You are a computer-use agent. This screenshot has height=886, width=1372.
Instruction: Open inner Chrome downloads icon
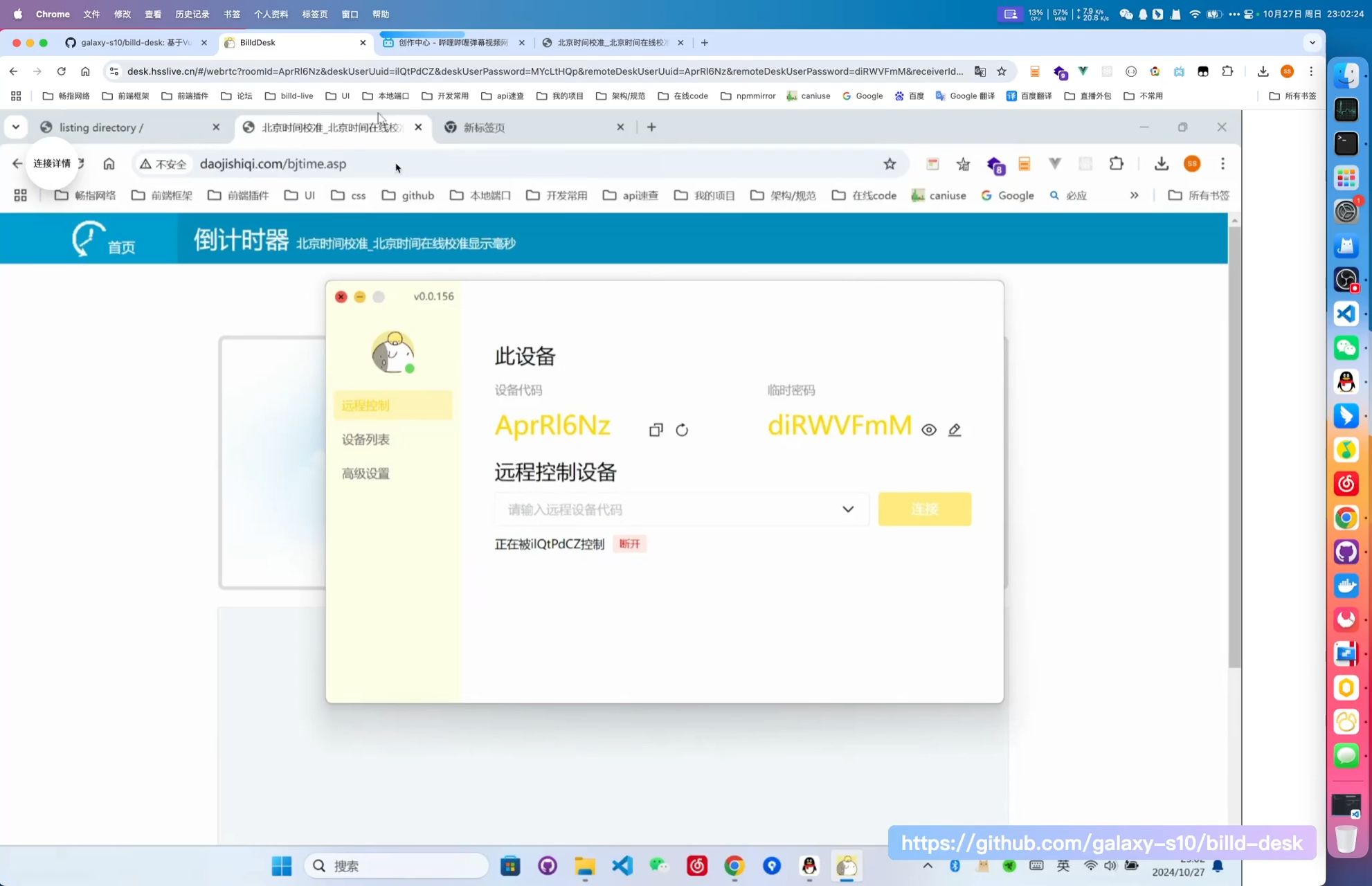pyautogui.click(x=1161, y=164)
